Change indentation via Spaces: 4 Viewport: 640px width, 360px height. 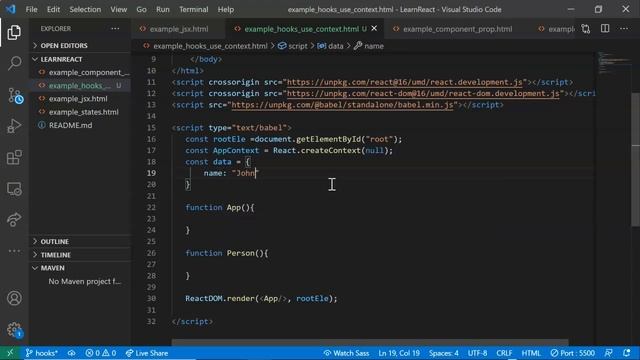click(443, 353)
